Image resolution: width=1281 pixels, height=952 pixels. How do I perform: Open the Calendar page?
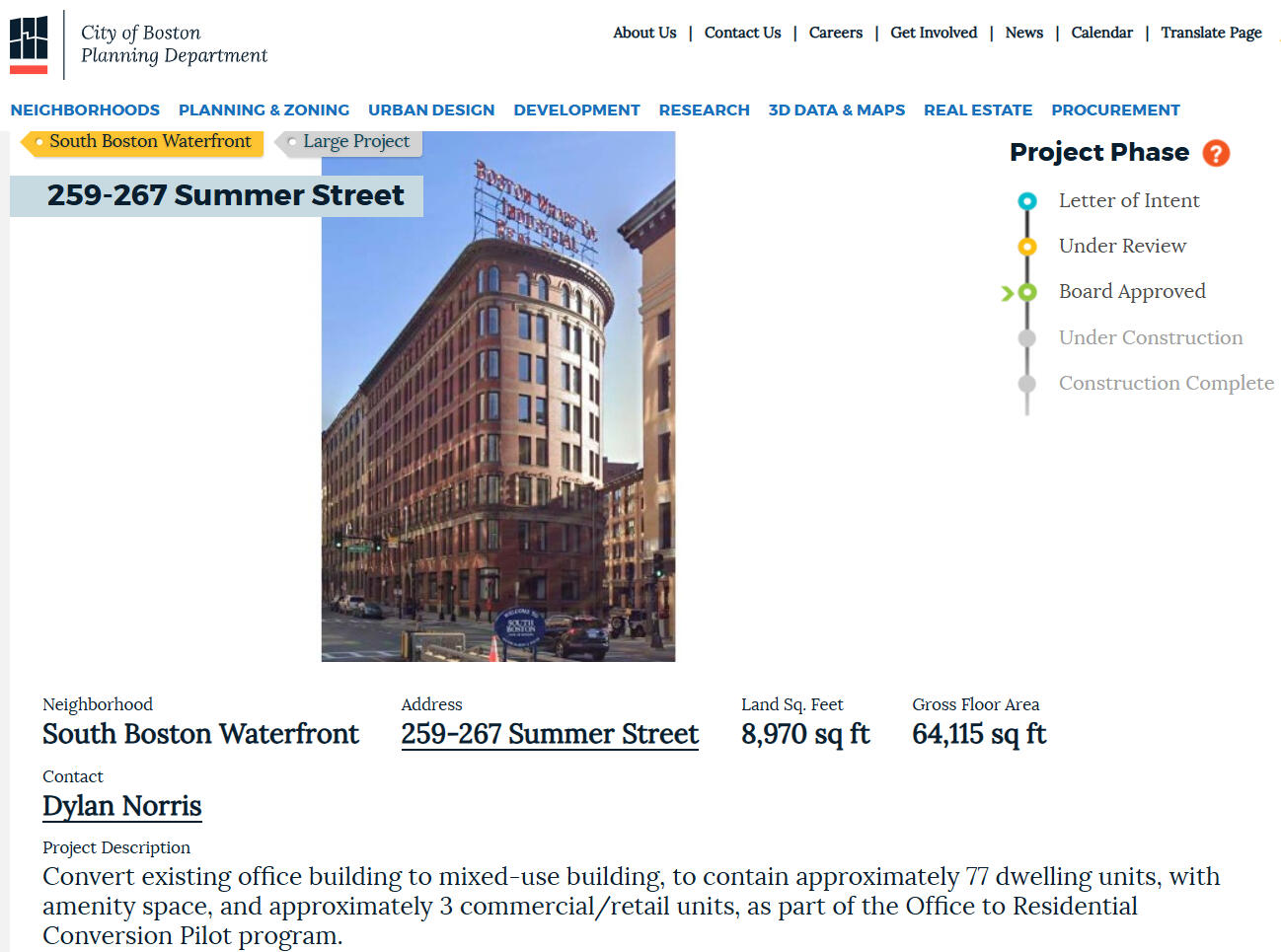click(1101, 33)
